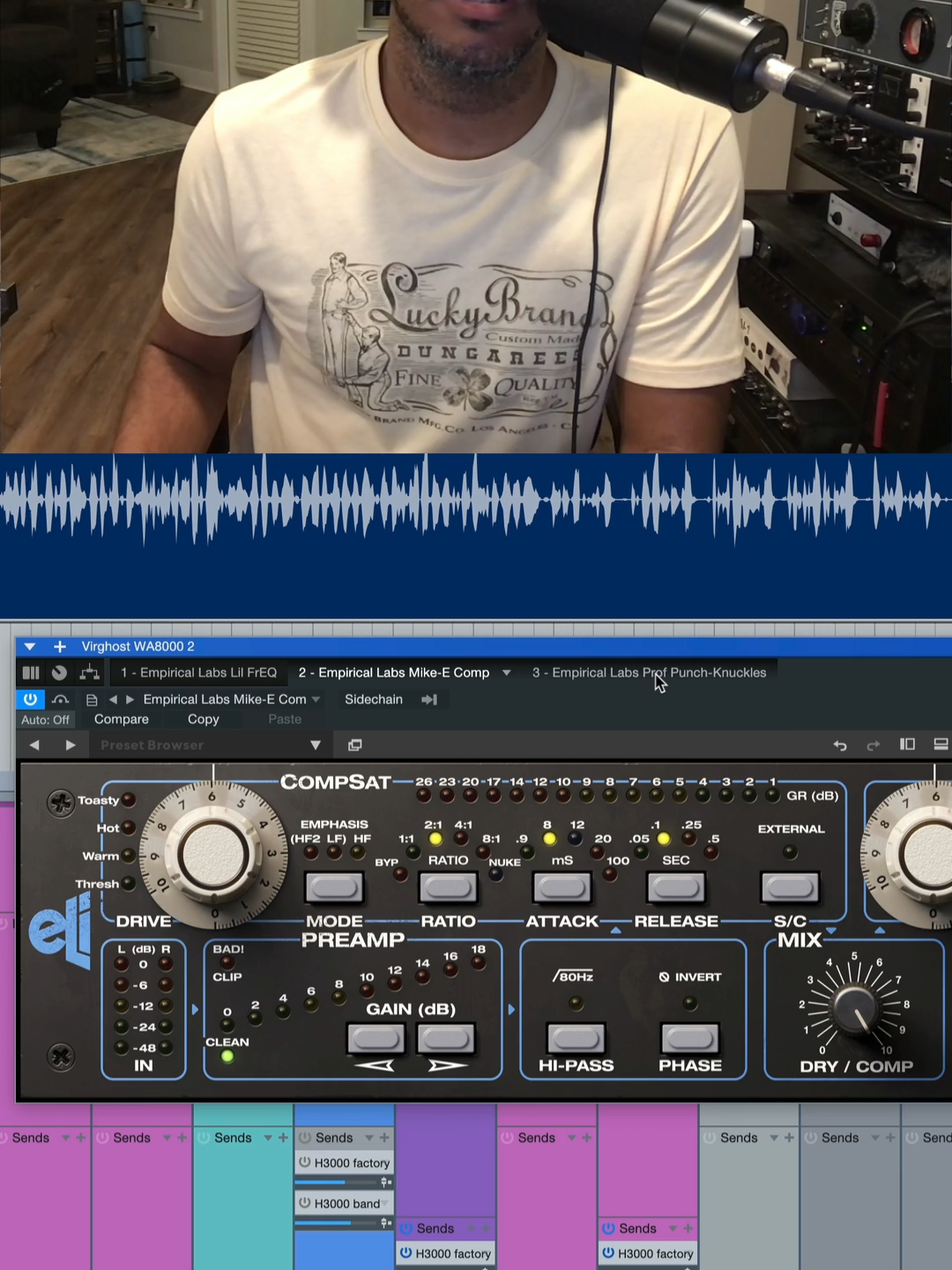This screenshot has width=952, height=1270.
Task: Toggle the HI-PASS 80Hz button
Action: pos(576,1038)
